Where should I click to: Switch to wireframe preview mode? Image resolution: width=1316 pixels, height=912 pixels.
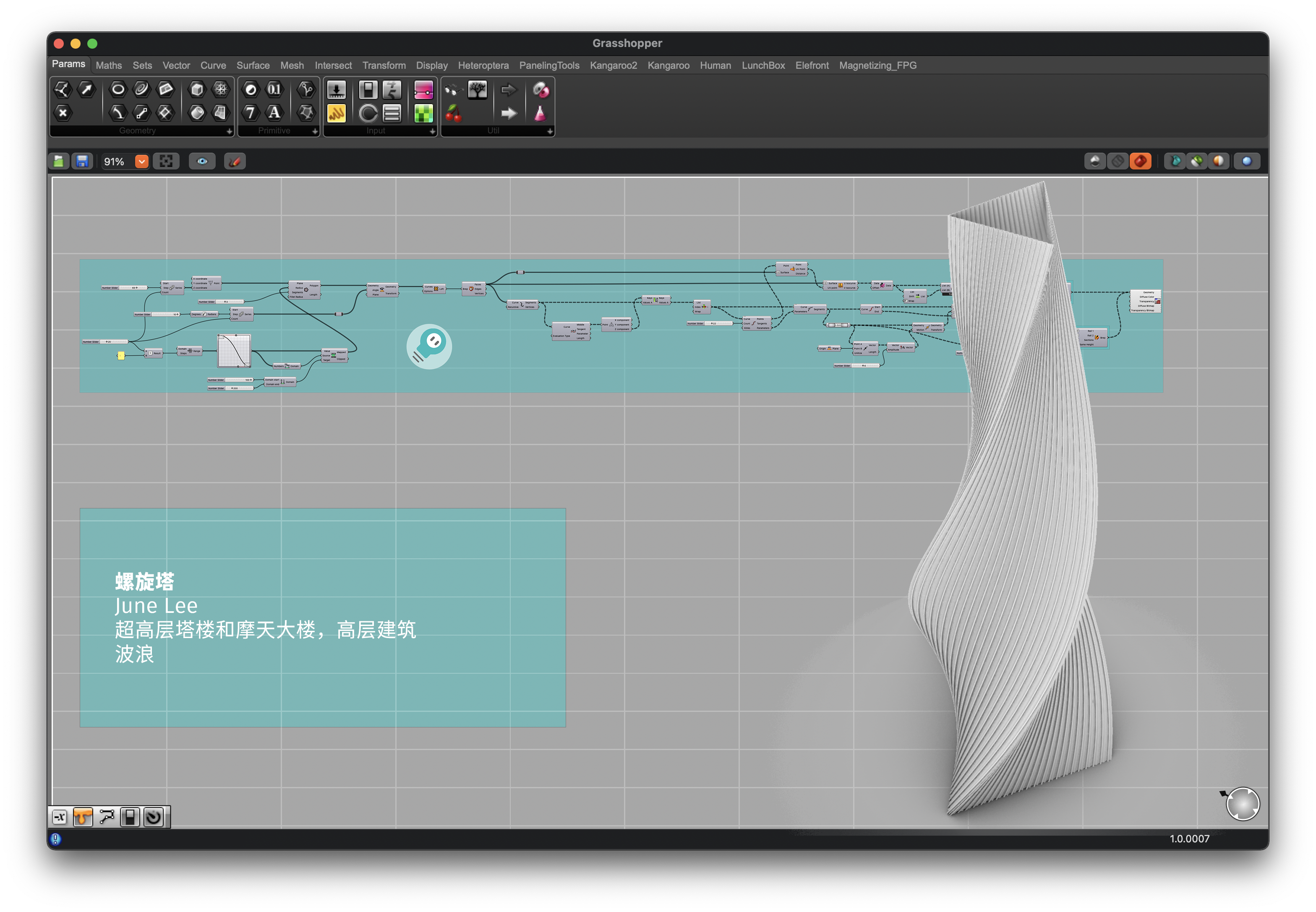[x=1117, y=162]
